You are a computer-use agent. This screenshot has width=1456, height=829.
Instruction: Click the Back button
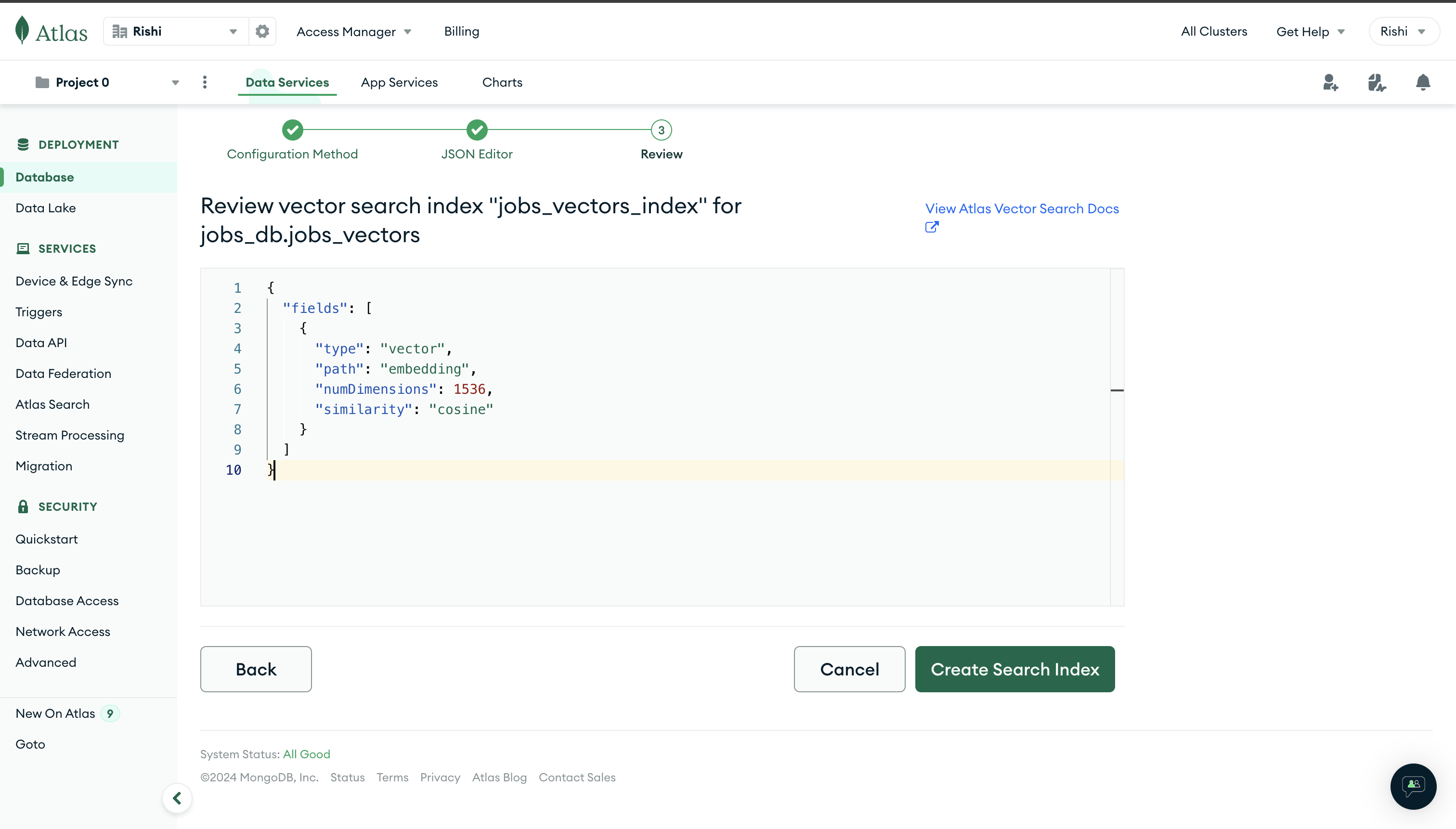[x=256, y=669]
